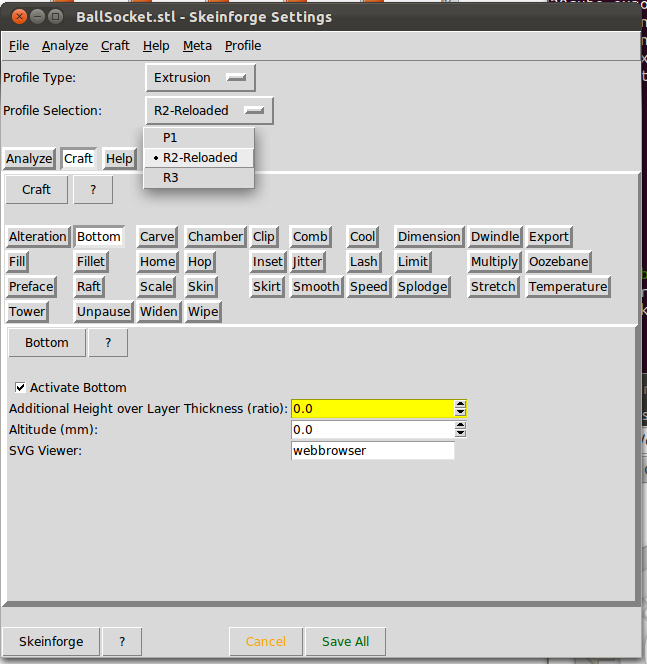
Task: Switch to the Analyze tab
Action: point(29,159)
